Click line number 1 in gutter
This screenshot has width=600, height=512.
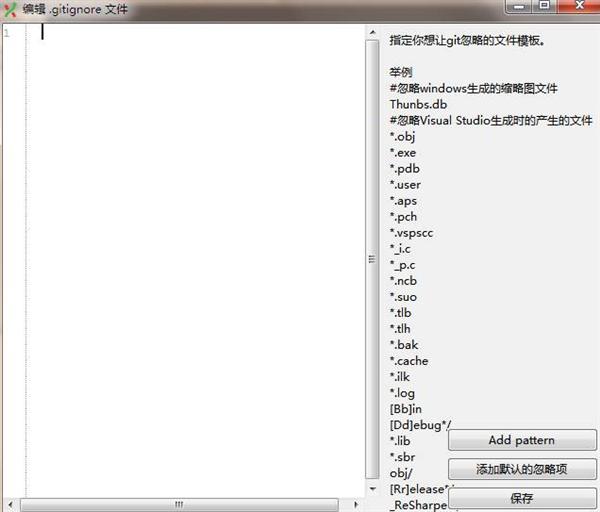7,33
